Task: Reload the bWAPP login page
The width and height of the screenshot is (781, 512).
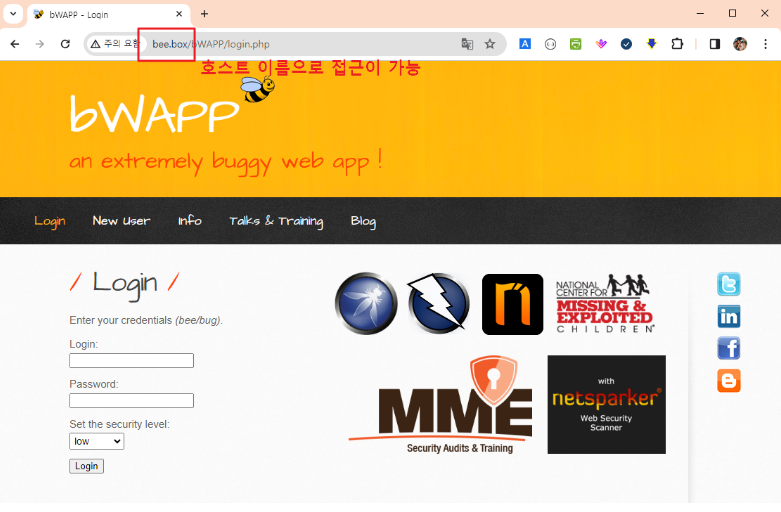Action: click(x=65, y=44)
